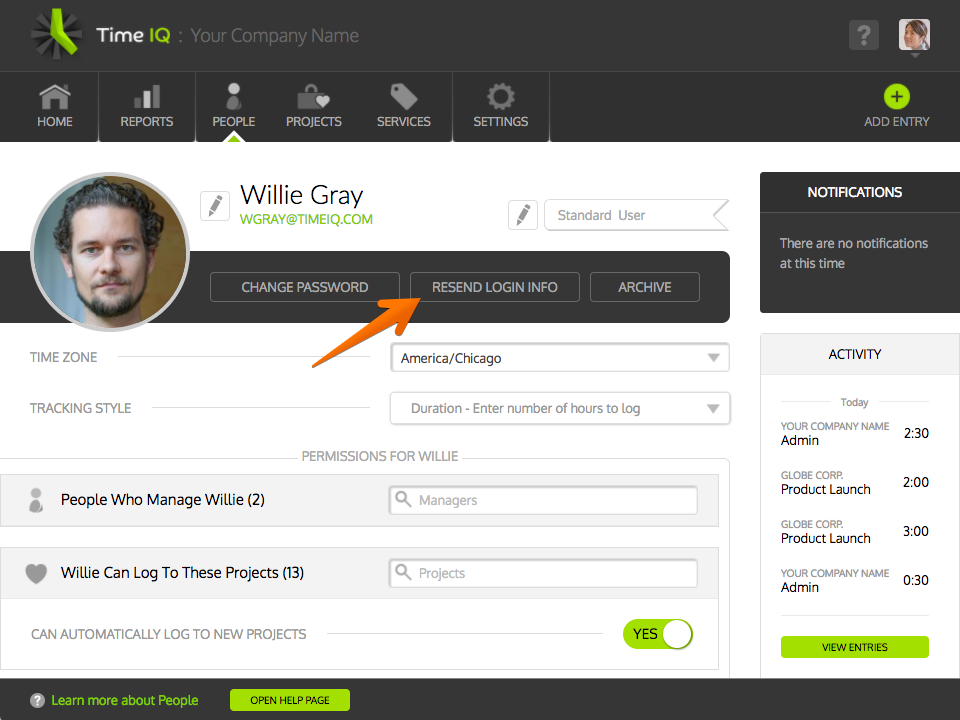The image size is (960, 720).
Task: Click the Today label in Activity
Action: [855, 402]
